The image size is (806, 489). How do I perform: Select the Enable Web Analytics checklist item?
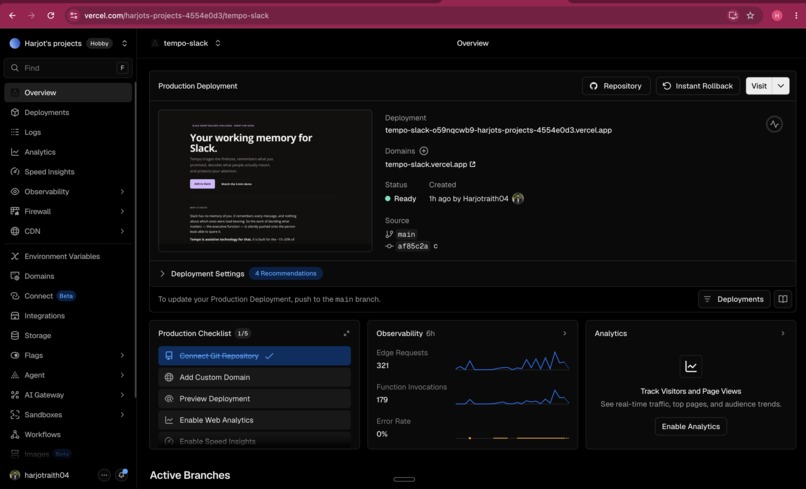pyautogui.click(x=254, y=420)
